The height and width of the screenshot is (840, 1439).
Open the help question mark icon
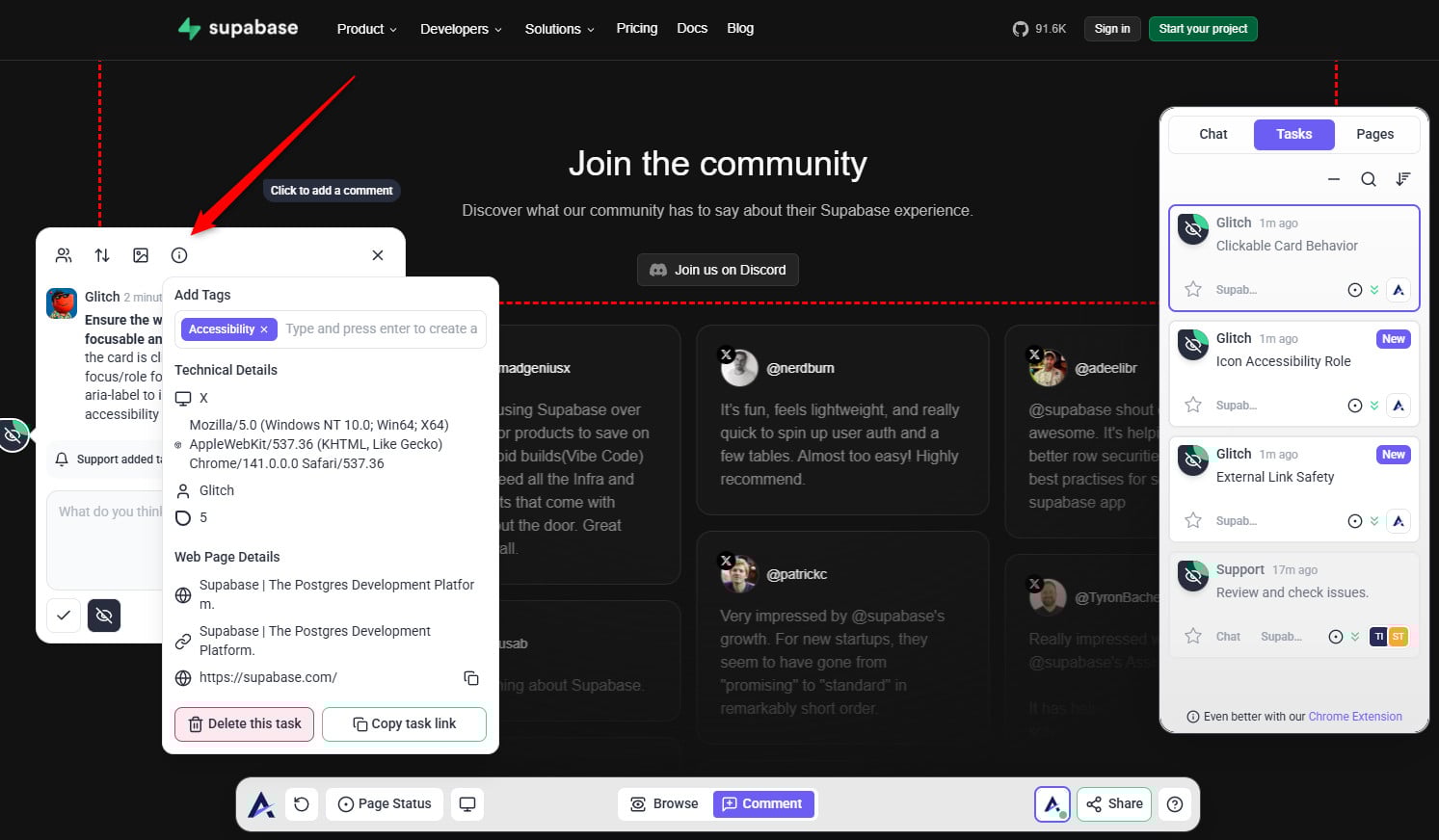click(1175, 804)
